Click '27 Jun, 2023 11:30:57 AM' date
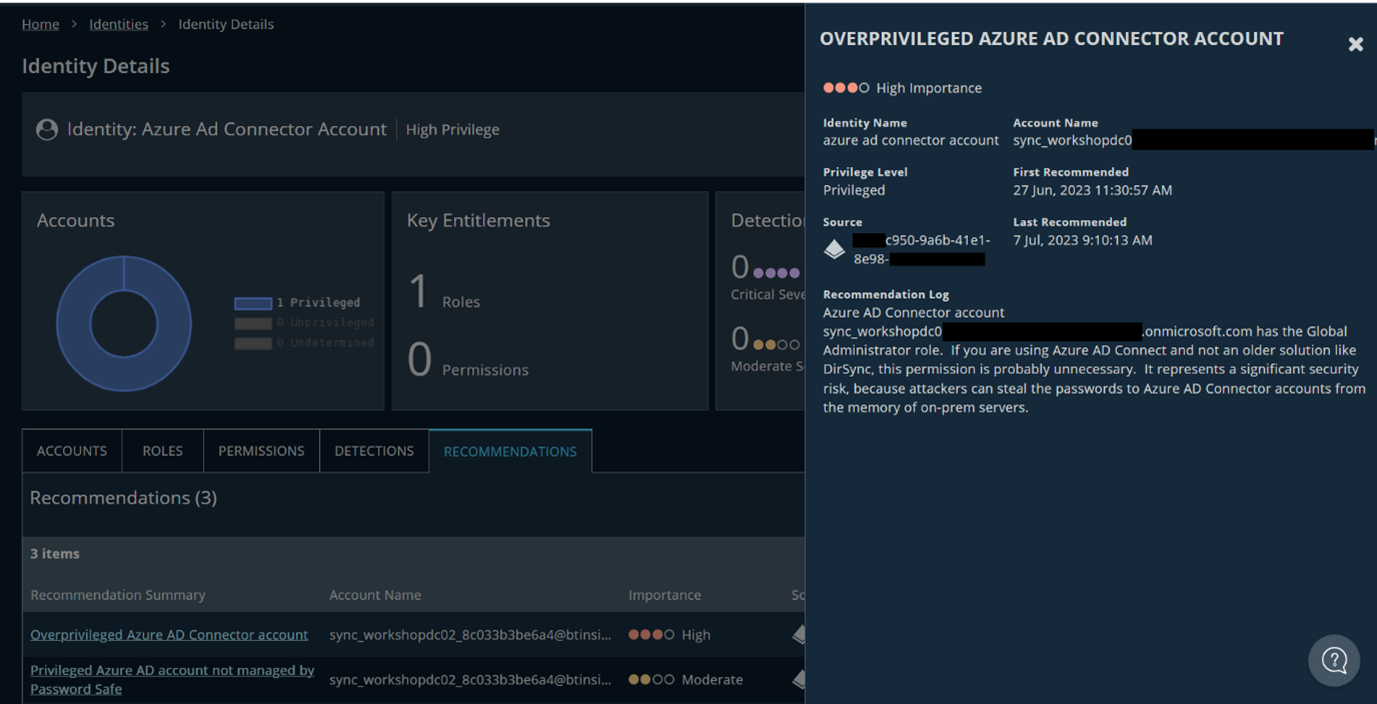 1092,190
